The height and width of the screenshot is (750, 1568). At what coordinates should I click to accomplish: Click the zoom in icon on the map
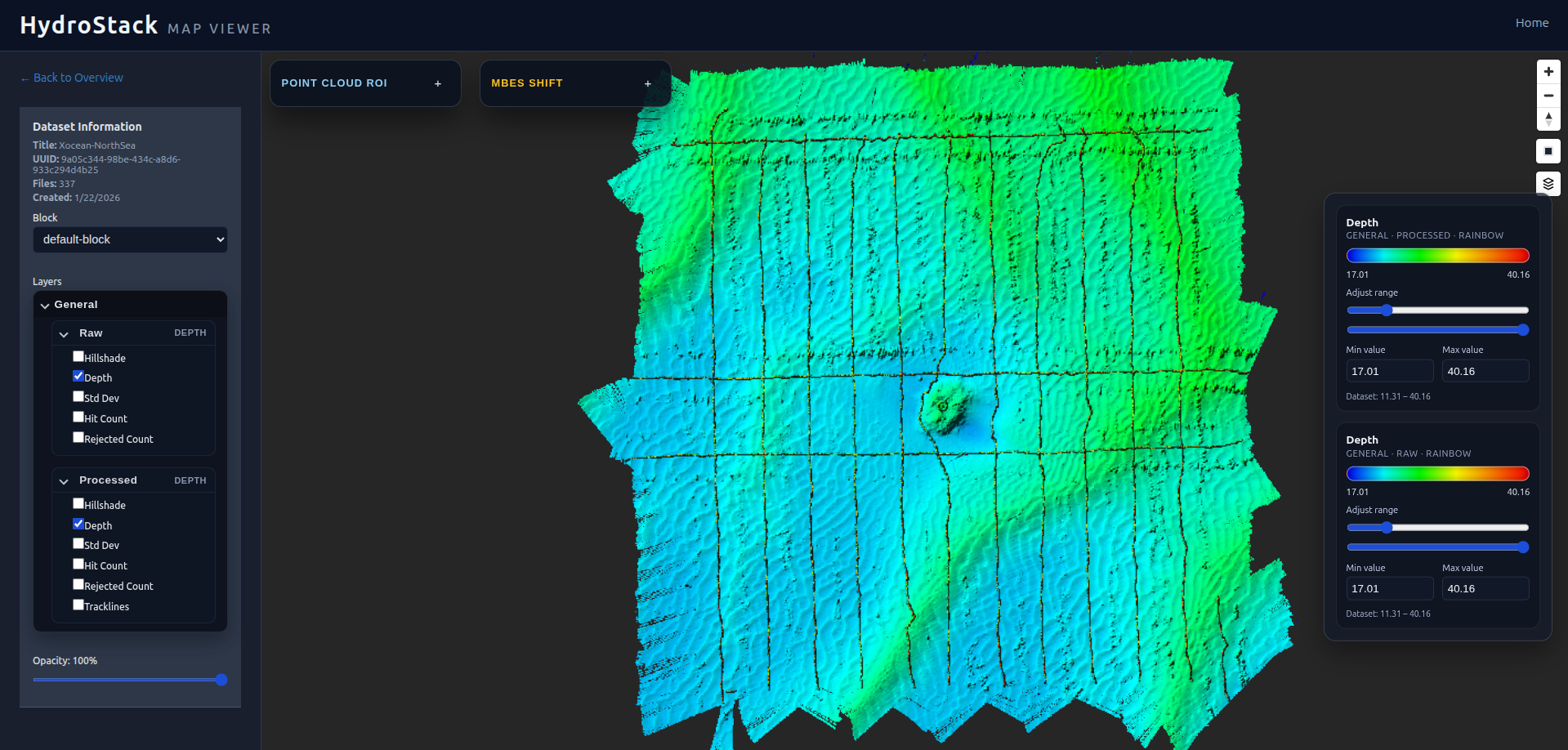pyautogui.click(x=1548, y=71)
